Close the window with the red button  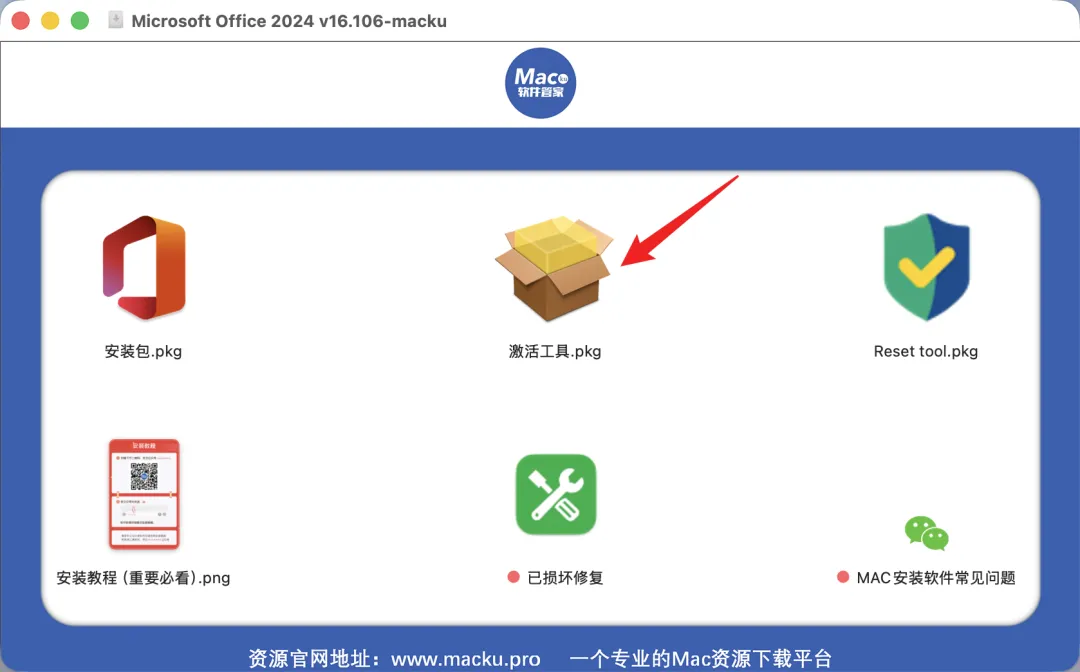[x=21, y=21]
